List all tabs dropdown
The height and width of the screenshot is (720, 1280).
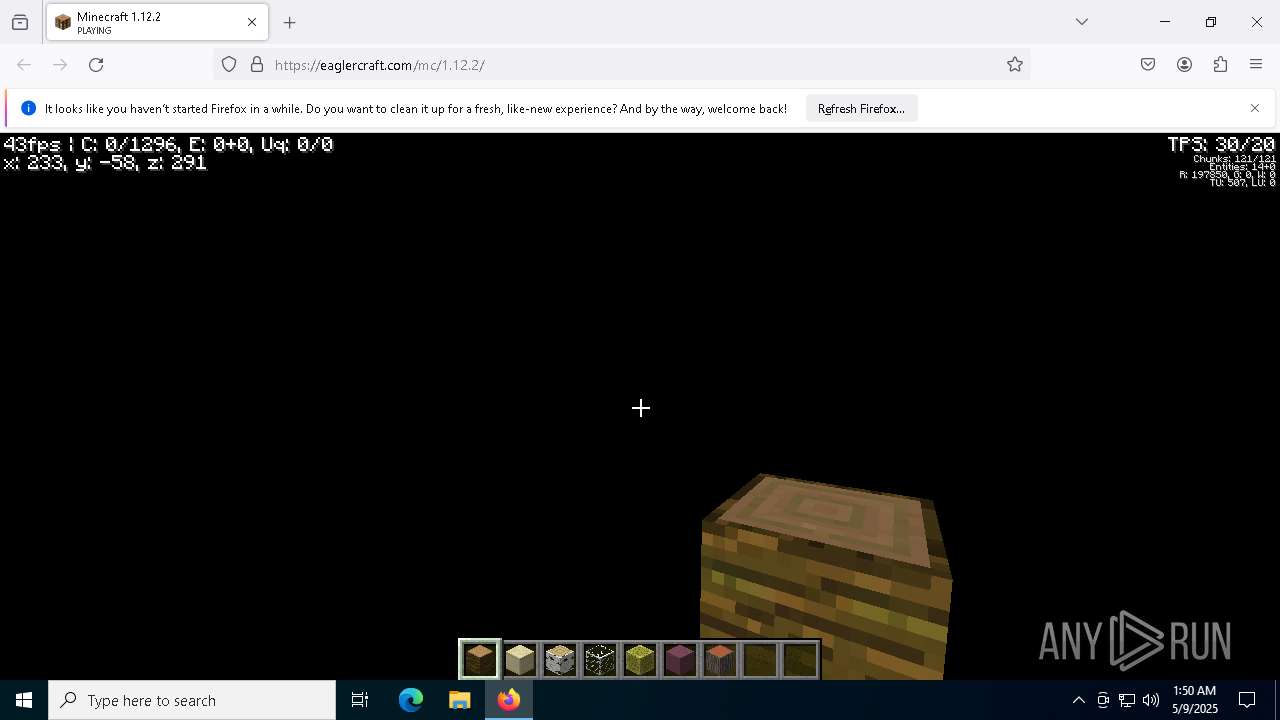[x=1082, y=22]
